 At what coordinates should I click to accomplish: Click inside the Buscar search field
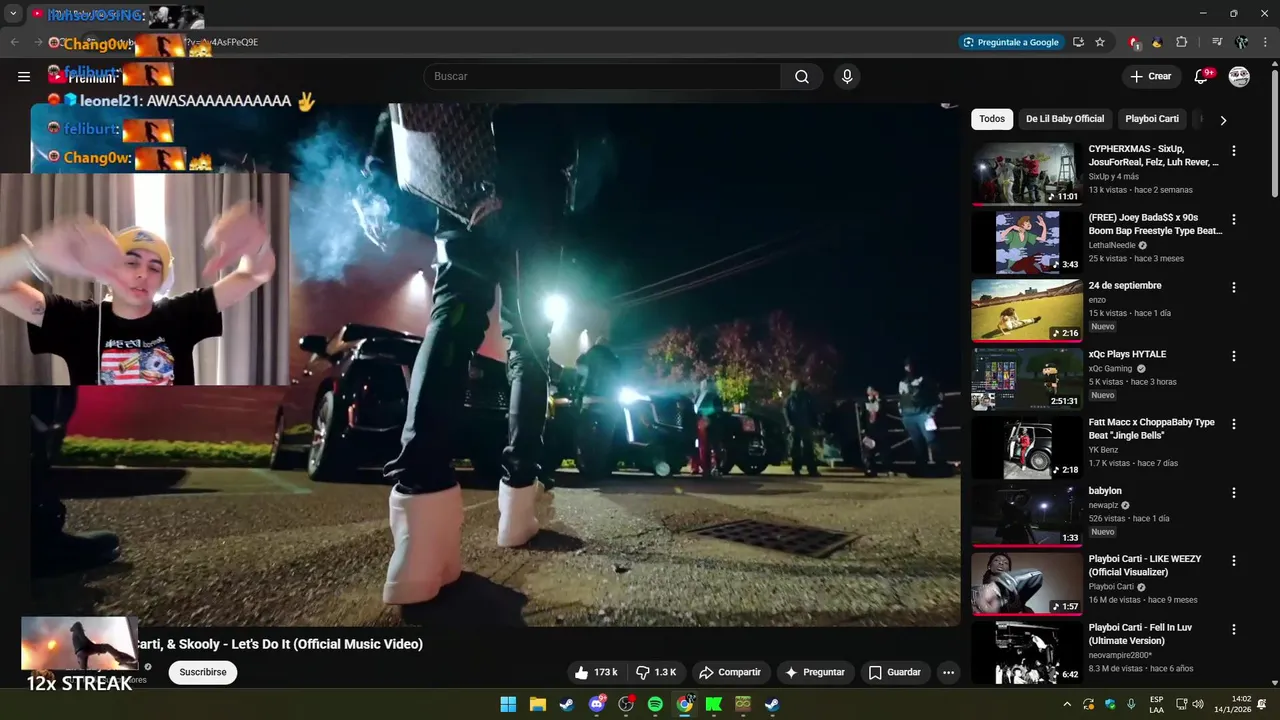pyautogui.click(x=602, y=76)
